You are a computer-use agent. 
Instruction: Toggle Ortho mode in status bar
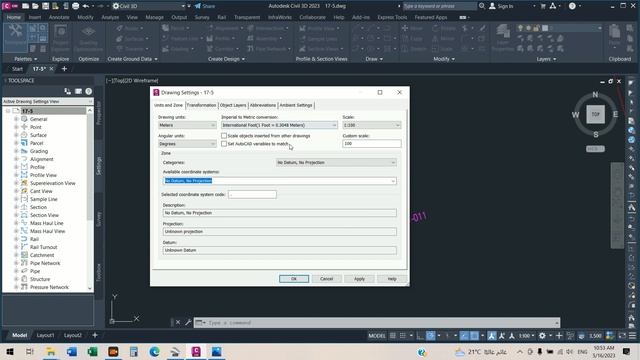pyautogui.click(x=420, y=336)
